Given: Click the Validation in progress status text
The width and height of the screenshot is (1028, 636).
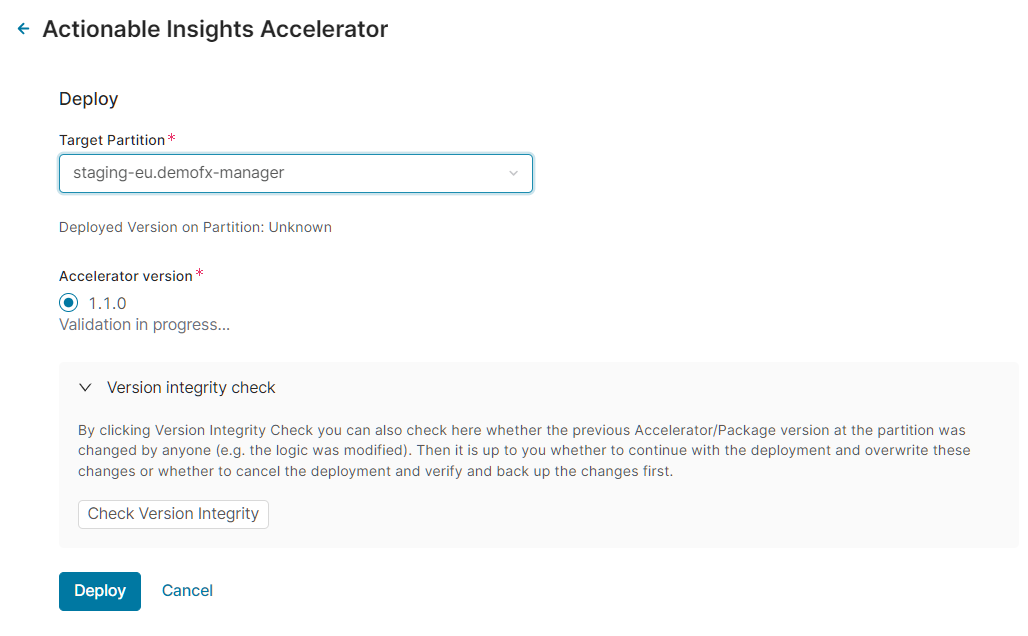Looking at the screenshot, I should [x=145, y=325].
